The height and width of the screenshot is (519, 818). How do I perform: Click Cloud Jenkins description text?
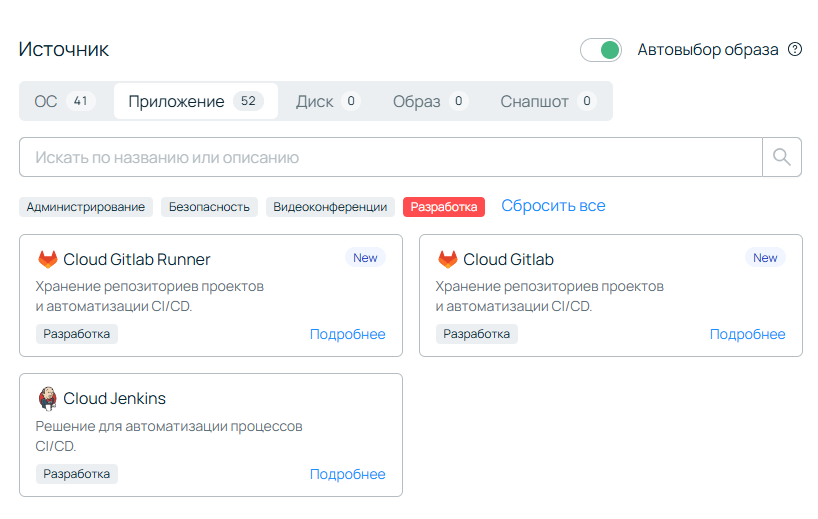(x=169, y=436)
